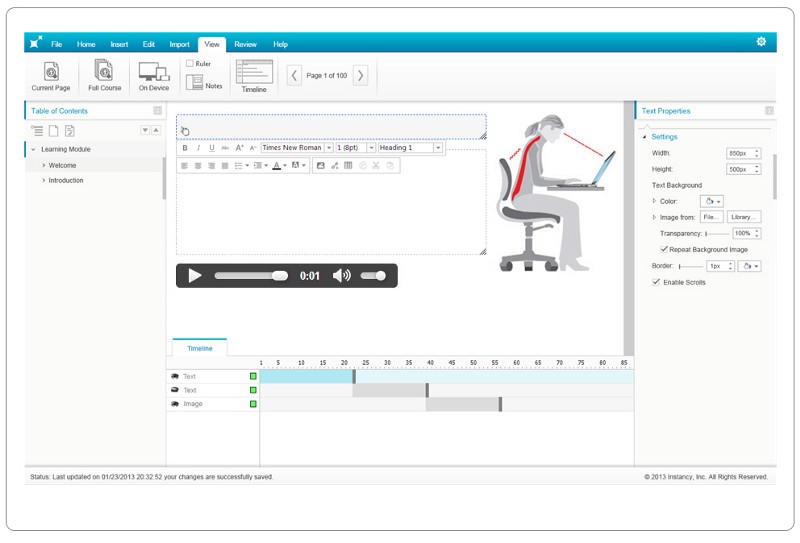Image resolution: width=800 pixels, height=543 pixels.
Task: Uncheck Enable Scrolls
Action: 656,282
